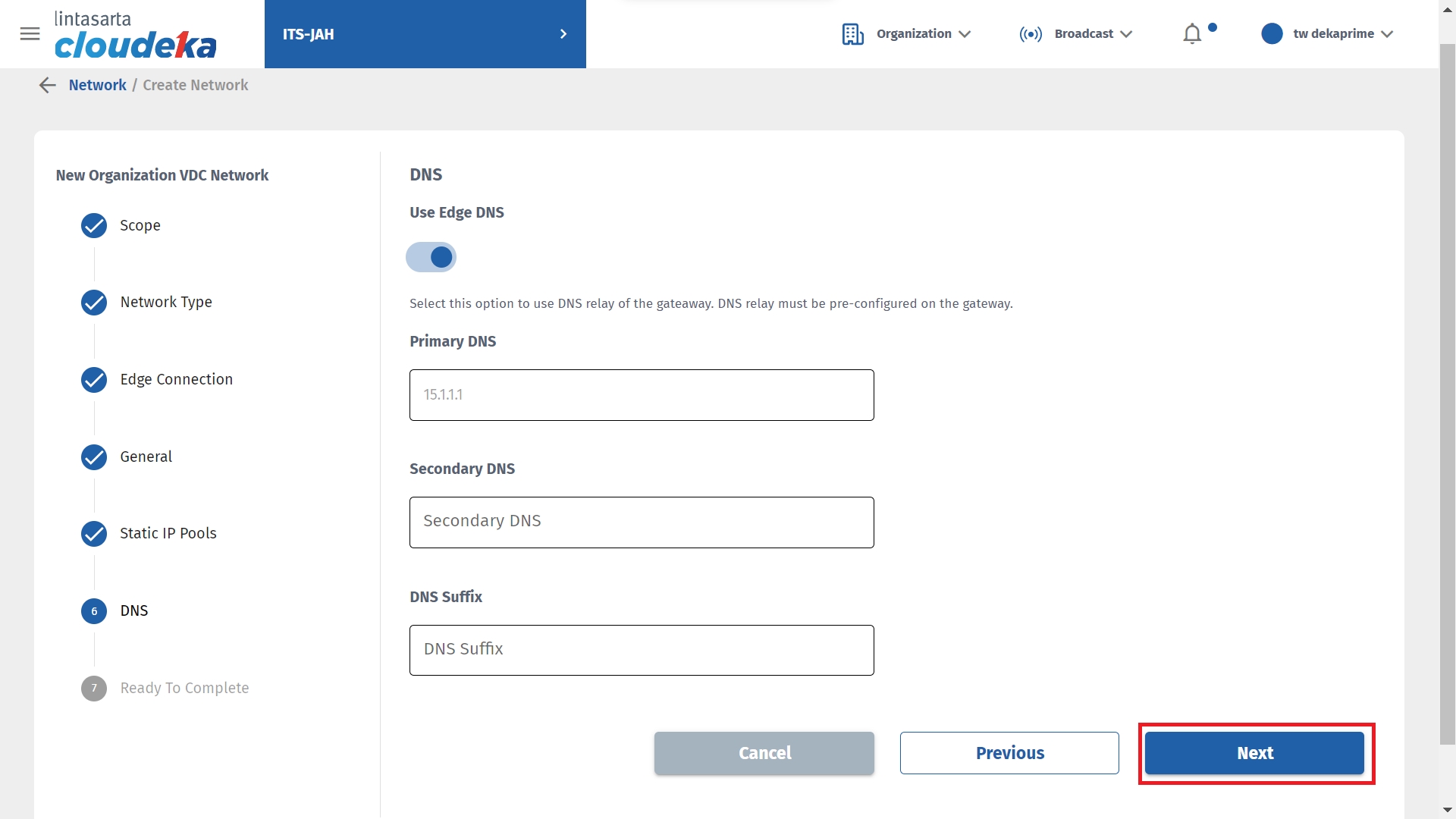
Task: Toggle off Use Edge DNS switch
Action: pyautogui.click(x=431, y=257)
